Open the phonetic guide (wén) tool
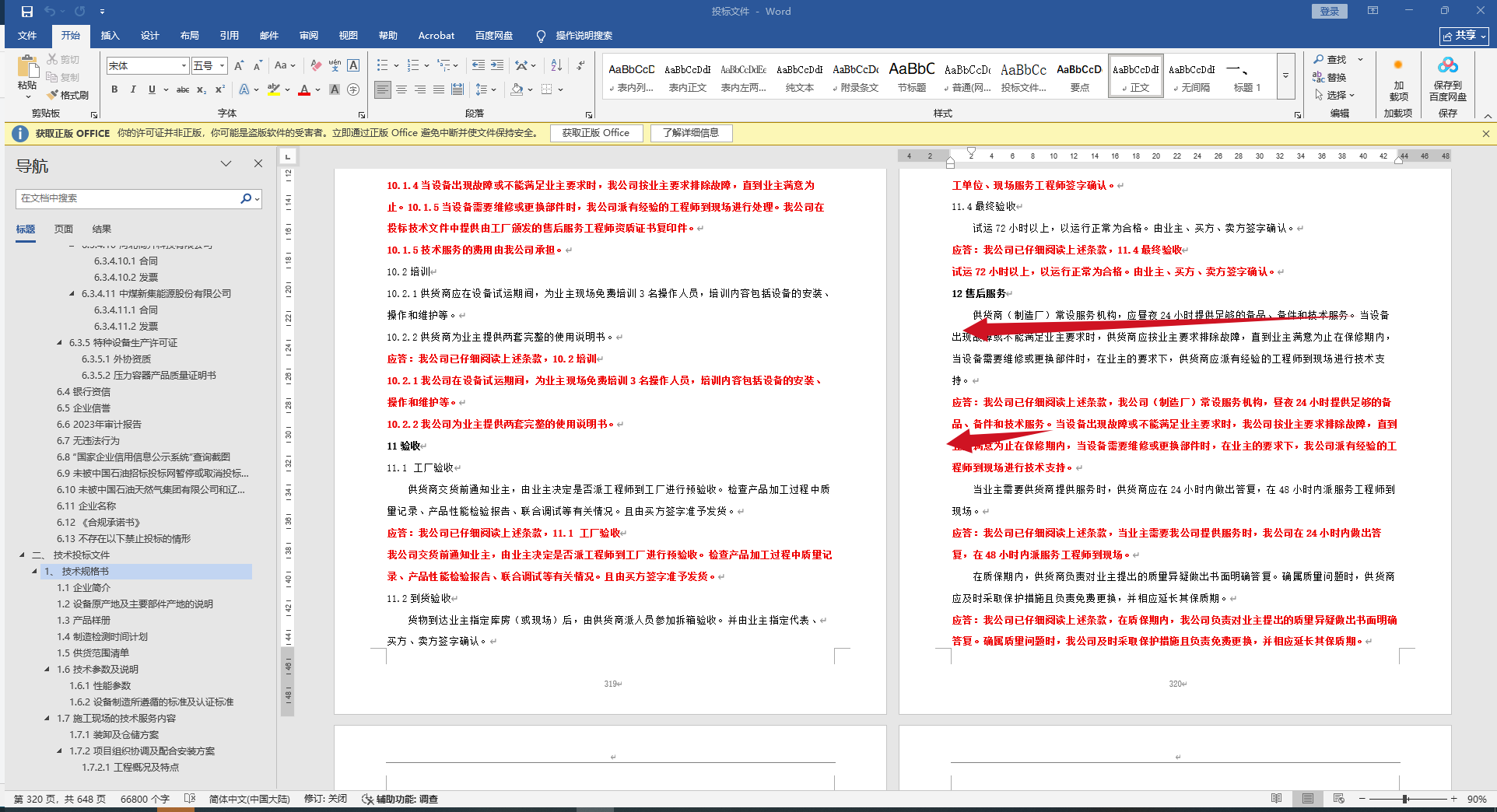This screenshot has width=1497, height=812. point(335,65)
